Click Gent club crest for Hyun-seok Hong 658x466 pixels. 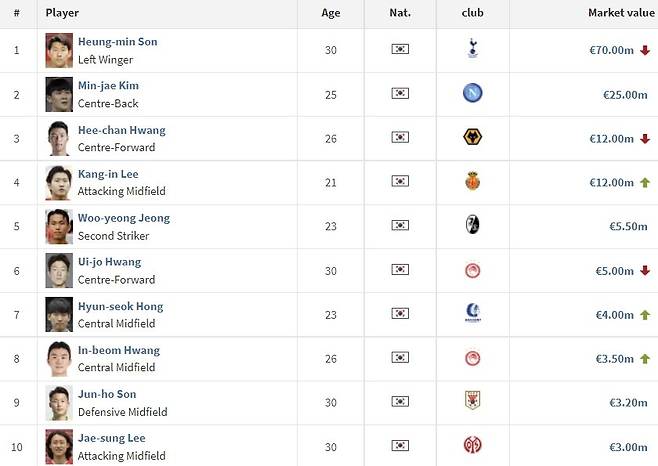pyautogui.click(x=473, y=313)
